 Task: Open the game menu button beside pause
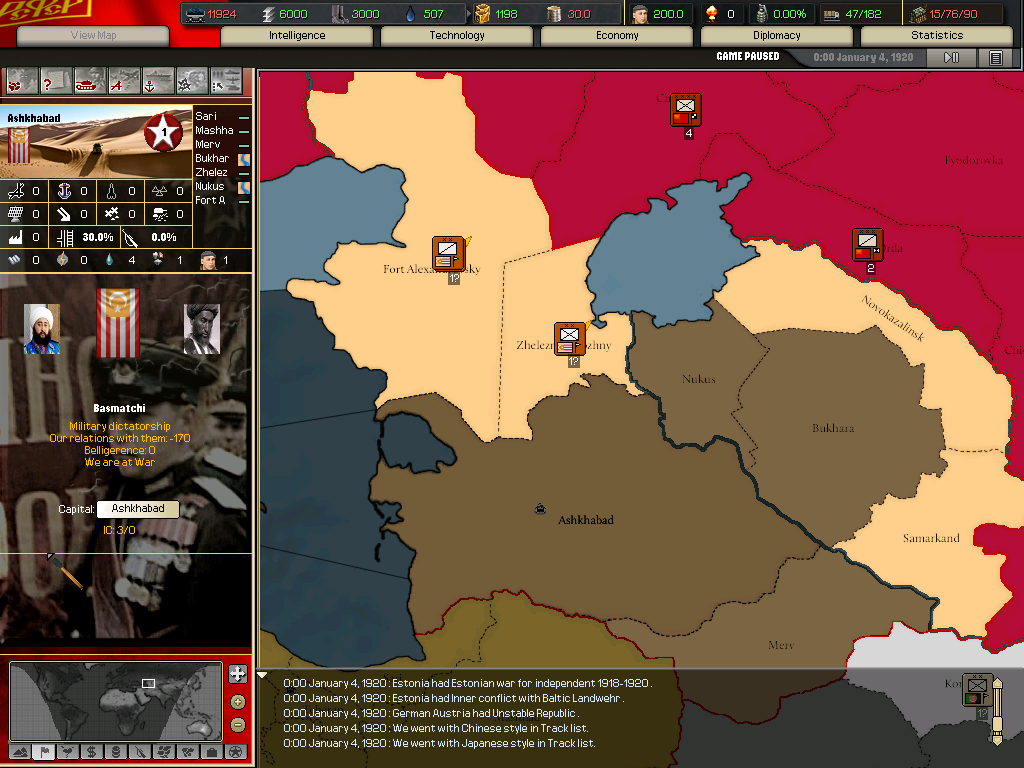(x=995, y=58)
